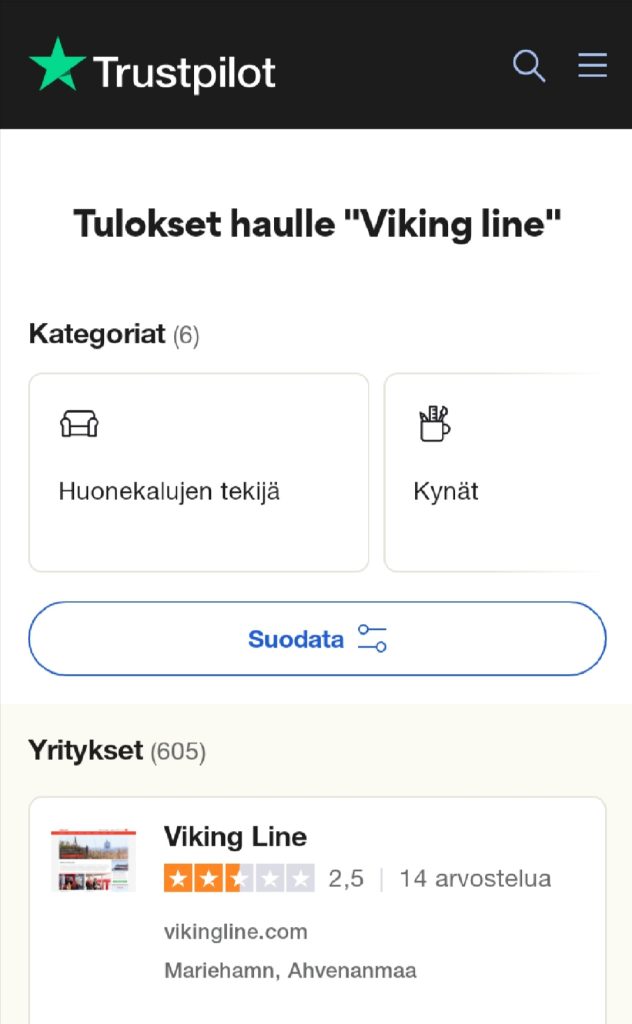Screen dimensions: 632x1024
Task: Click the sofa icon in furniture category
Action: pyautogui.click(x=79, y=424)
